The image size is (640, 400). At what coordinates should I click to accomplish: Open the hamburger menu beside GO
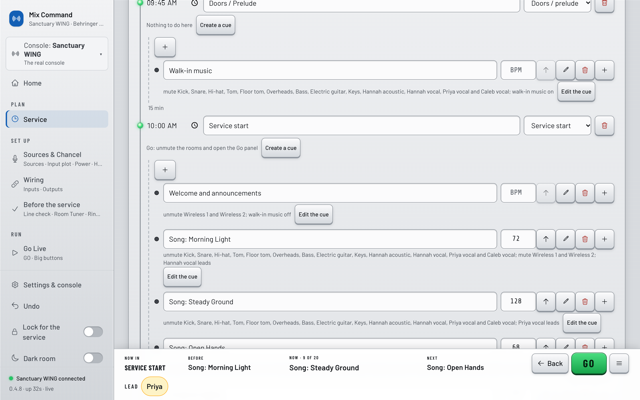click(619, 363)
